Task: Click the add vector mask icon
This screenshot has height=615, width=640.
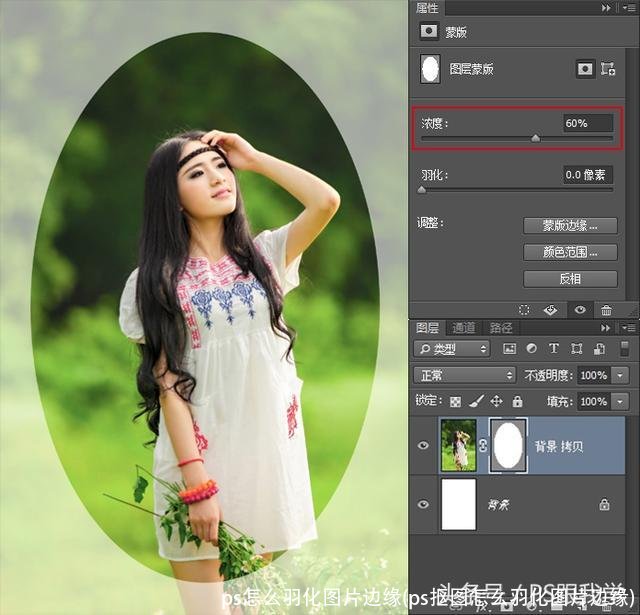Action: pyautogui.click(x=607, y=70)
